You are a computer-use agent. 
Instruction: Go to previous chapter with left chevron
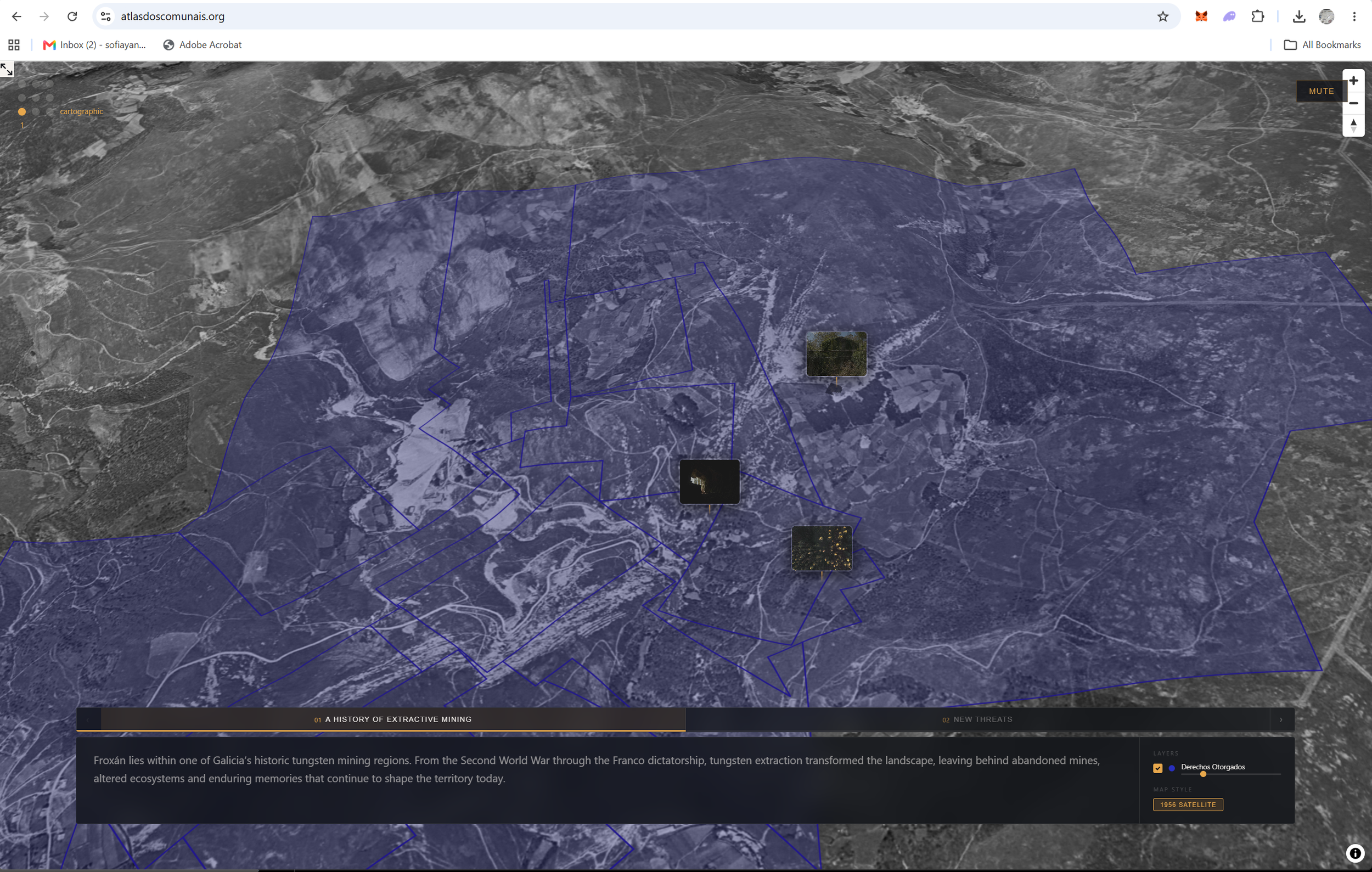point(88,719)
